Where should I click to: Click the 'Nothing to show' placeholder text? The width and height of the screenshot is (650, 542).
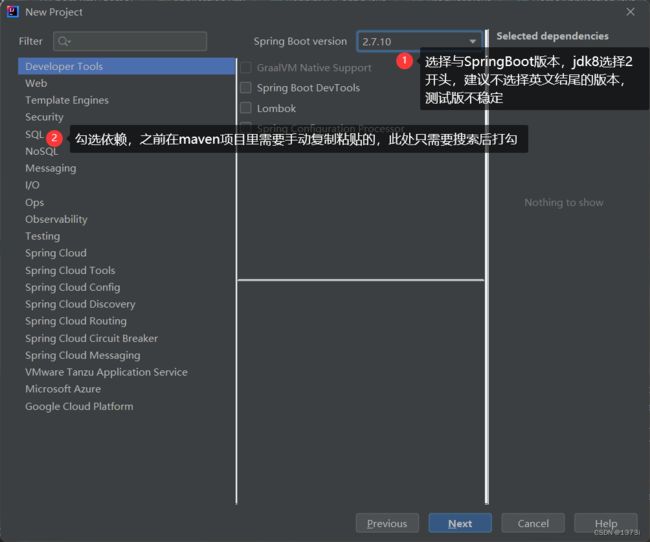click(564, 202)
